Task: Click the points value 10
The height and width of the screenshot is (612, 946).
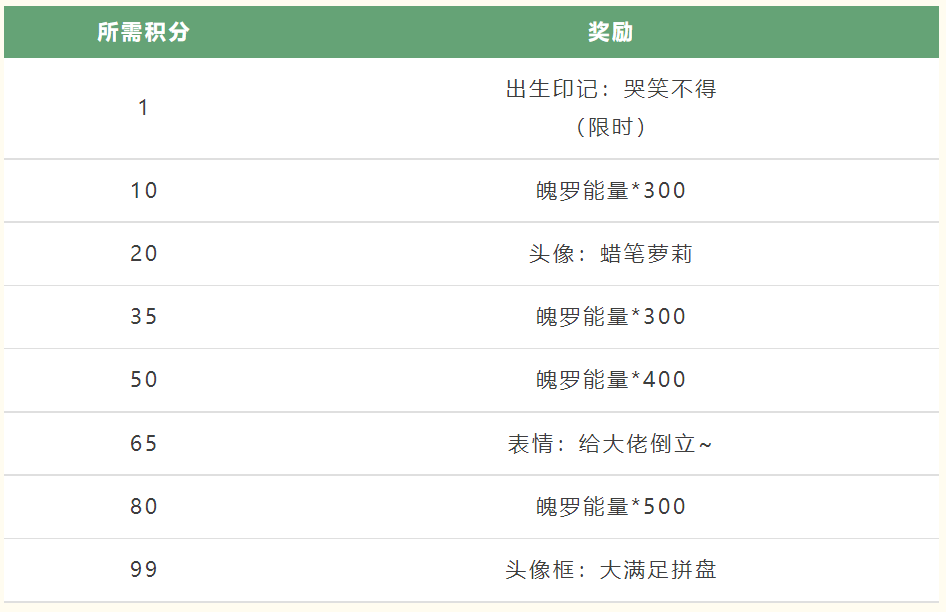Action: click(144, 191)
